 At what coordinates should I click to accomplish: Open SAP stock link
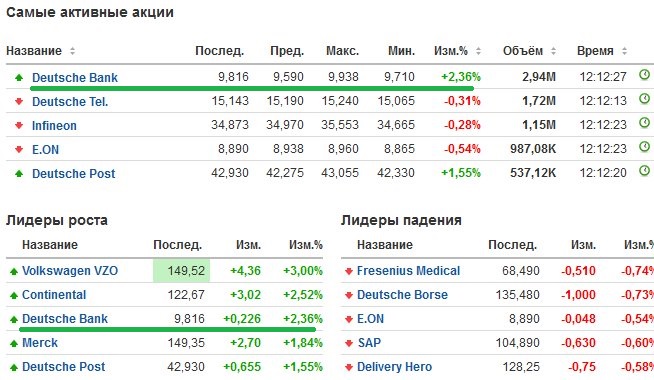369,343
